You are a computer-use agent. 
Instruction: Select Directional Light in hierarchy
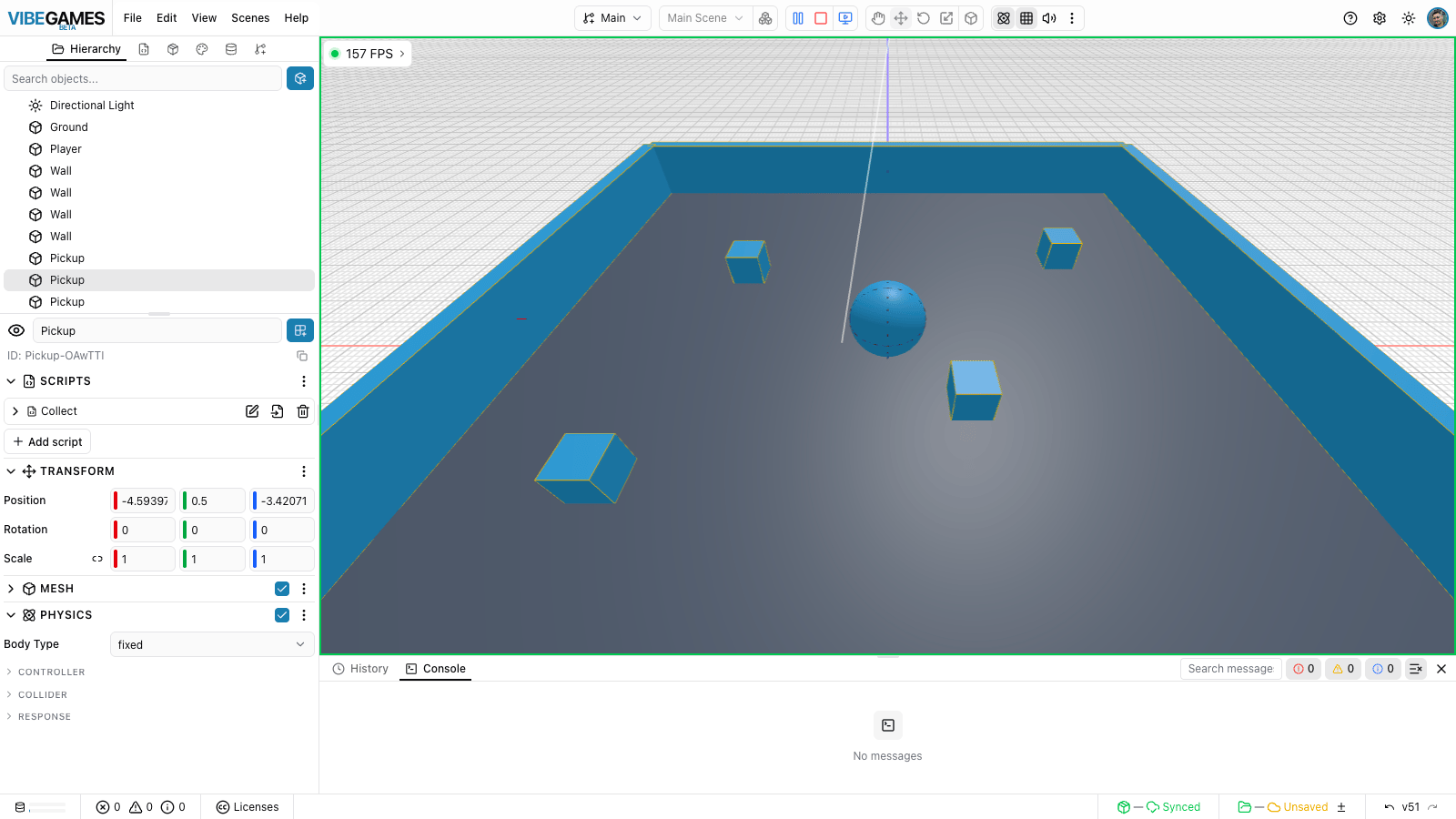(x=92, y=106)
